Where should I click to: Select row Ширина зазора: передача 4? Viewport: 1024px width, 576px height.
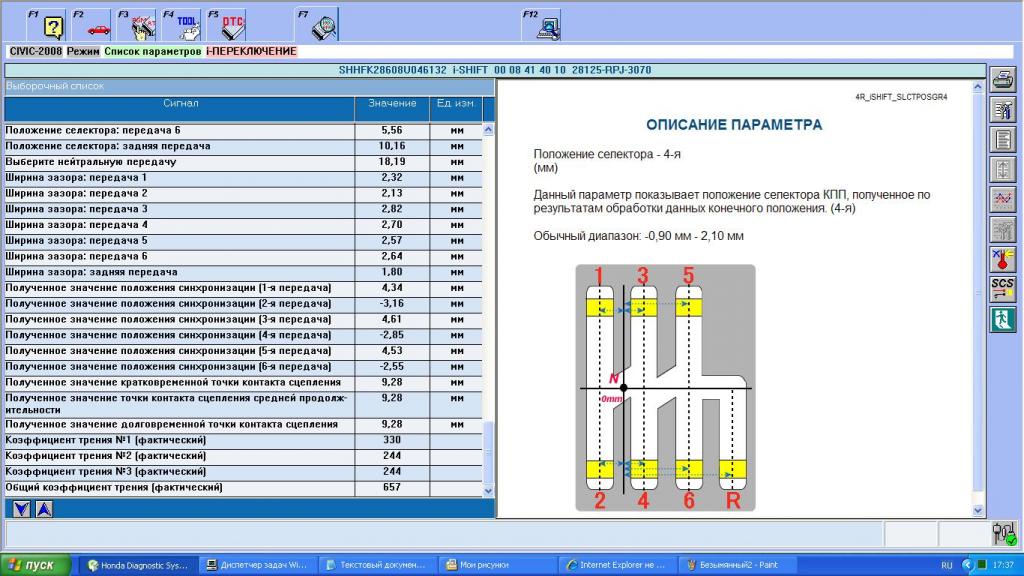(x=243, y=225)
